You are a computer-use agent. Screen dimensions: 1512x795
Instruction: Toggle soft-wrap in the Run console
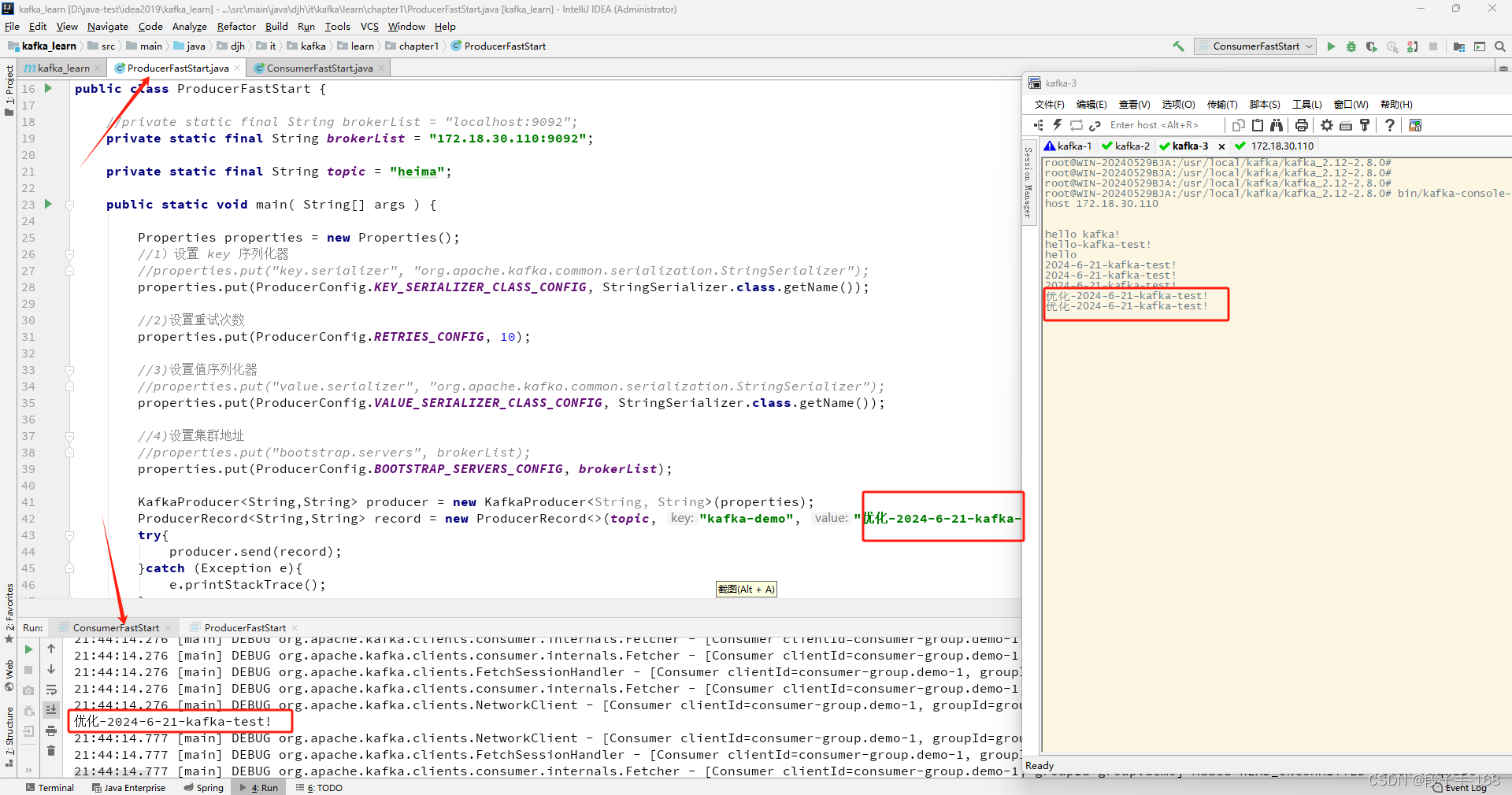51,690
